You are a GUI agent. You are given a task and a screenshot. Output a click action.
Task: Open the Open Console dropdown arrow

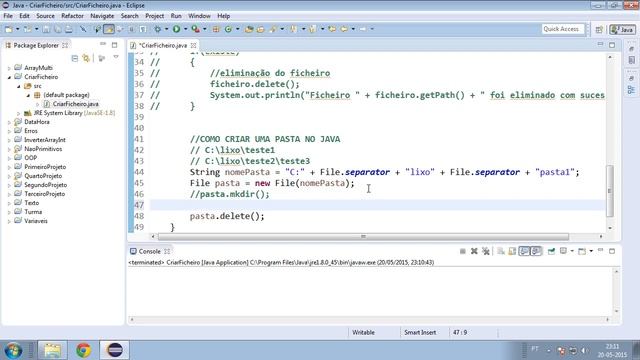coord(591,251)
